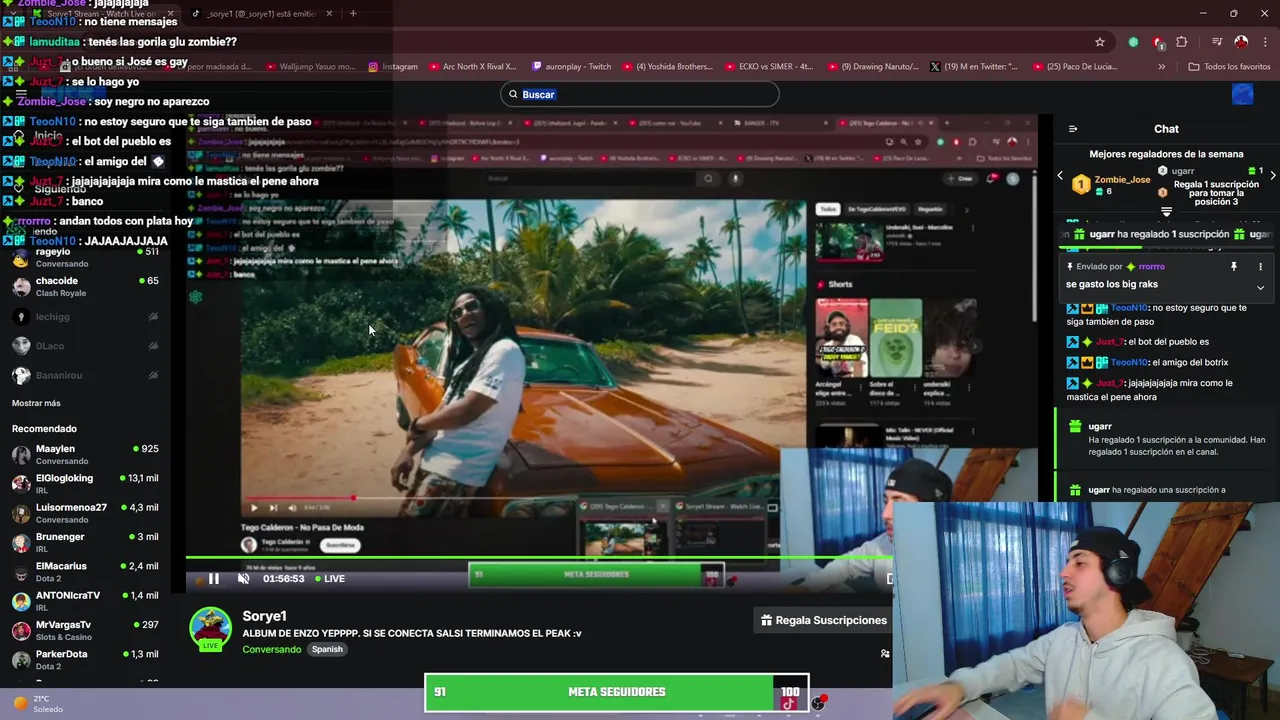Show next top gifter arrow

pos(1272,176)
